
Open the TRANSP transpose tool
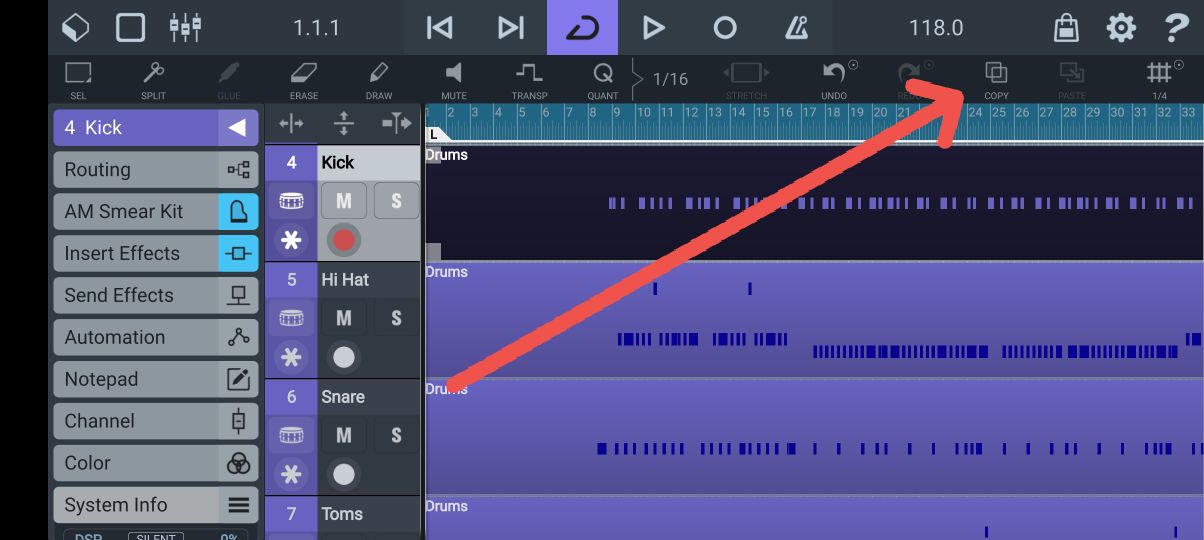[529, 79]
